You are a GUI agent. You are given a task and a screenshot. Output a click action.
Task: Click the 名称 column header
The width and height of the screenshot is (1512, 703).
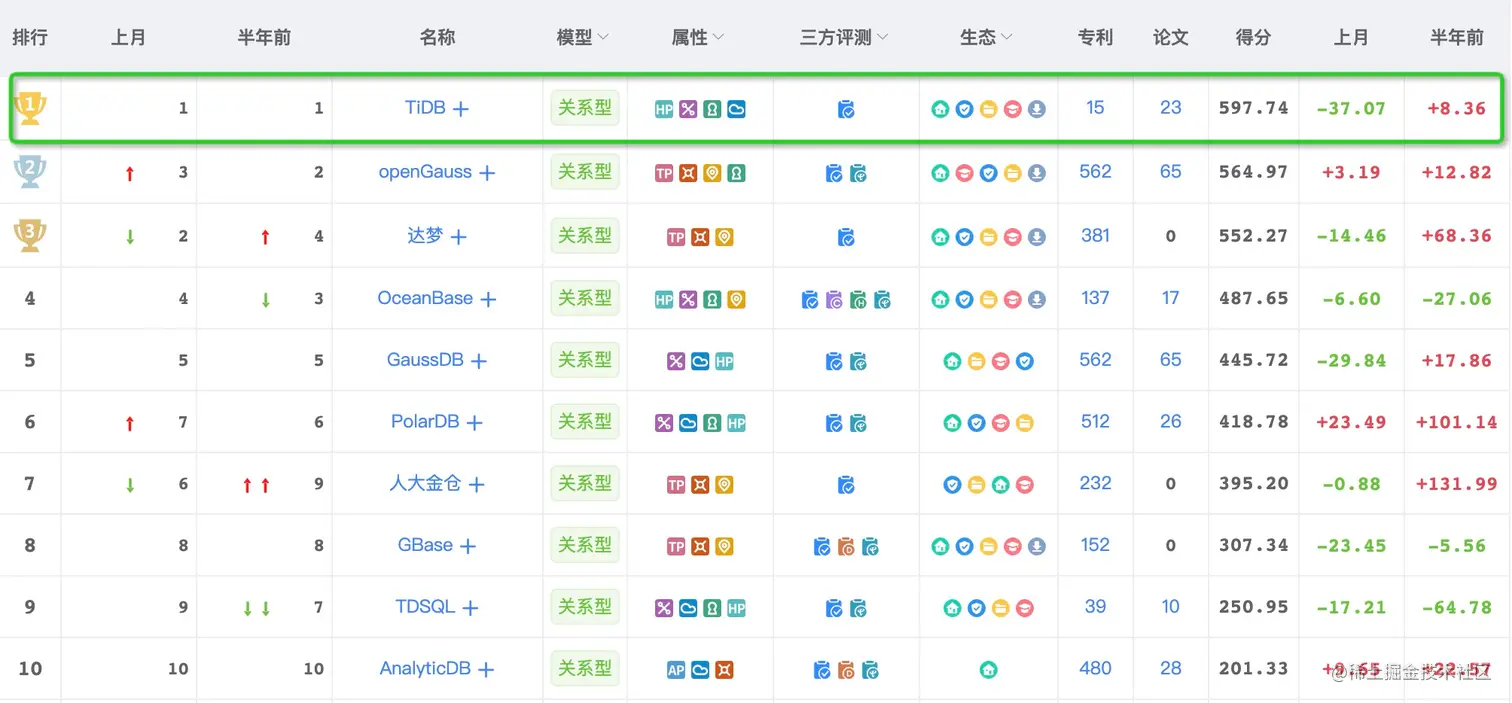point(437,37)
